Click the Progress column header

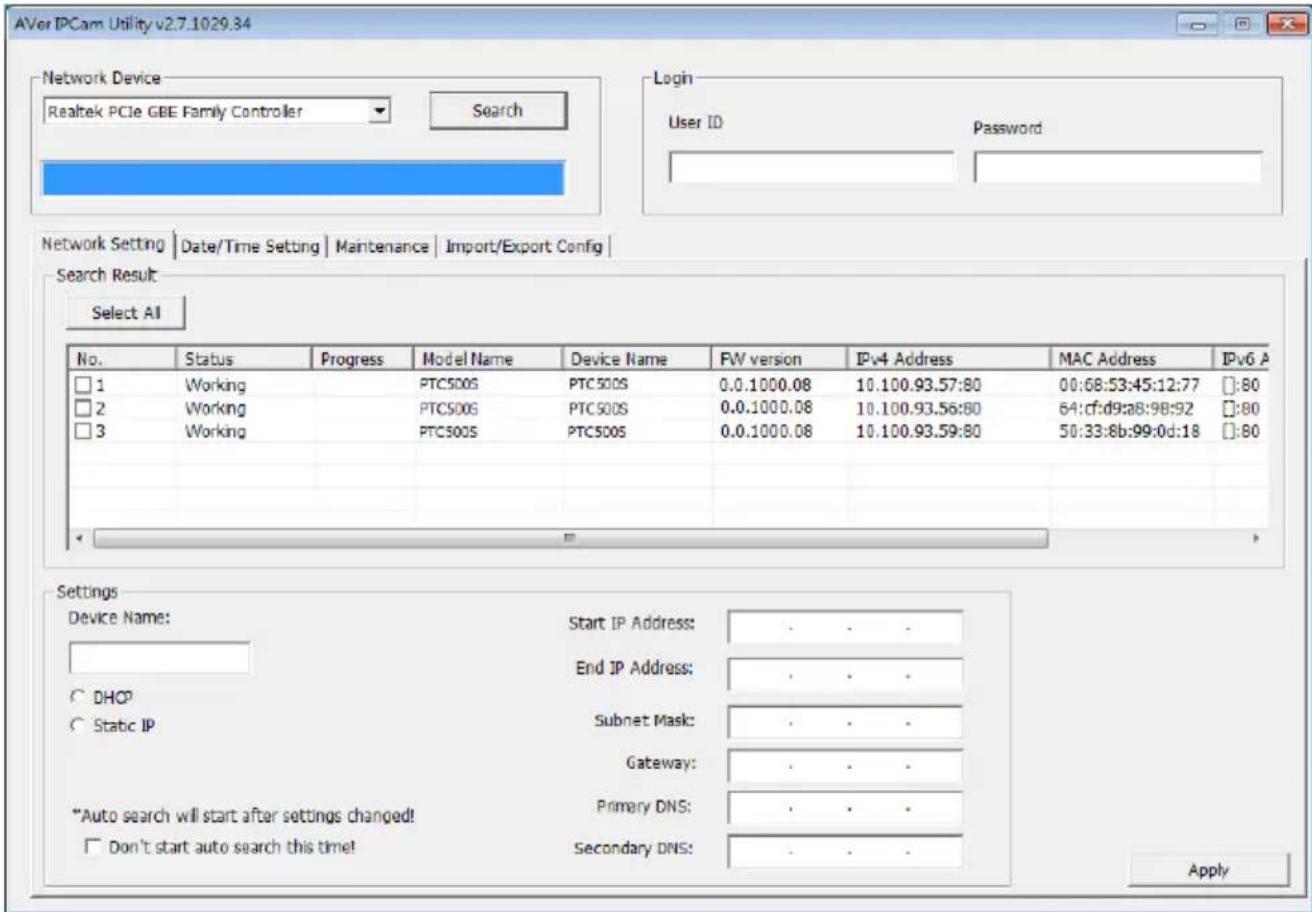coord(360,358)
